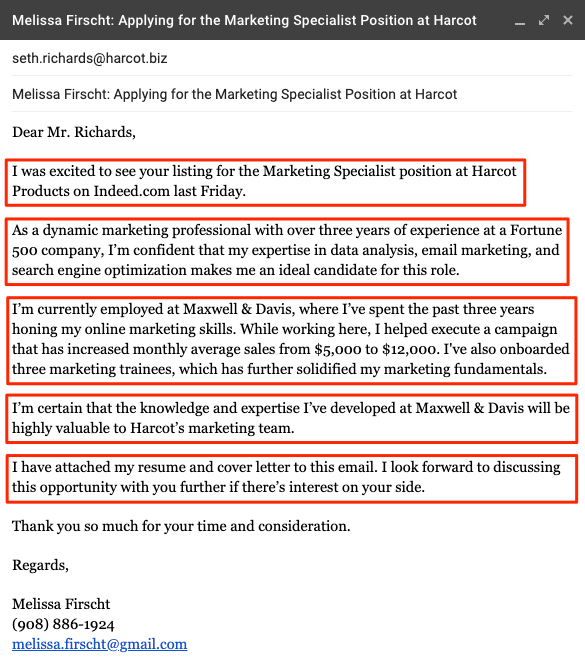Screen dimensions: 585x665
Task: Open the melissa.firscht@gmail.com link
Action: [99, 644]
